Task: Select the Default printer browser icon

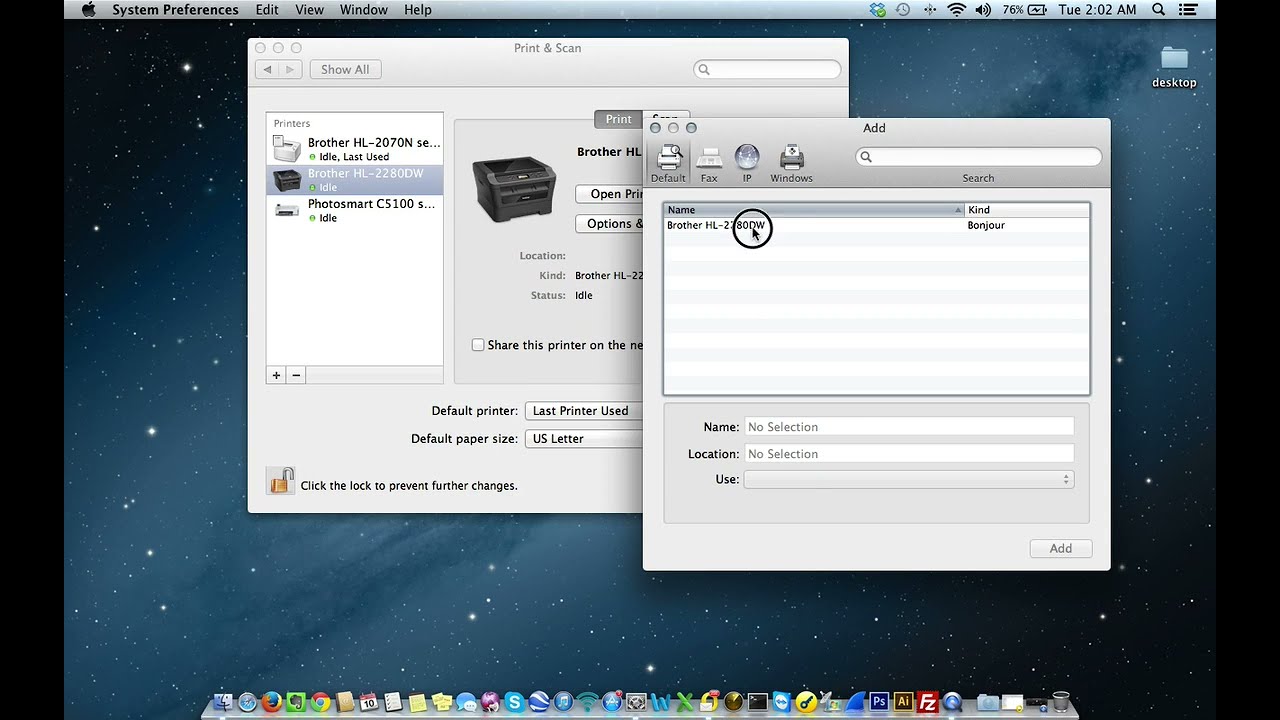Action: [x=668, y=163]
